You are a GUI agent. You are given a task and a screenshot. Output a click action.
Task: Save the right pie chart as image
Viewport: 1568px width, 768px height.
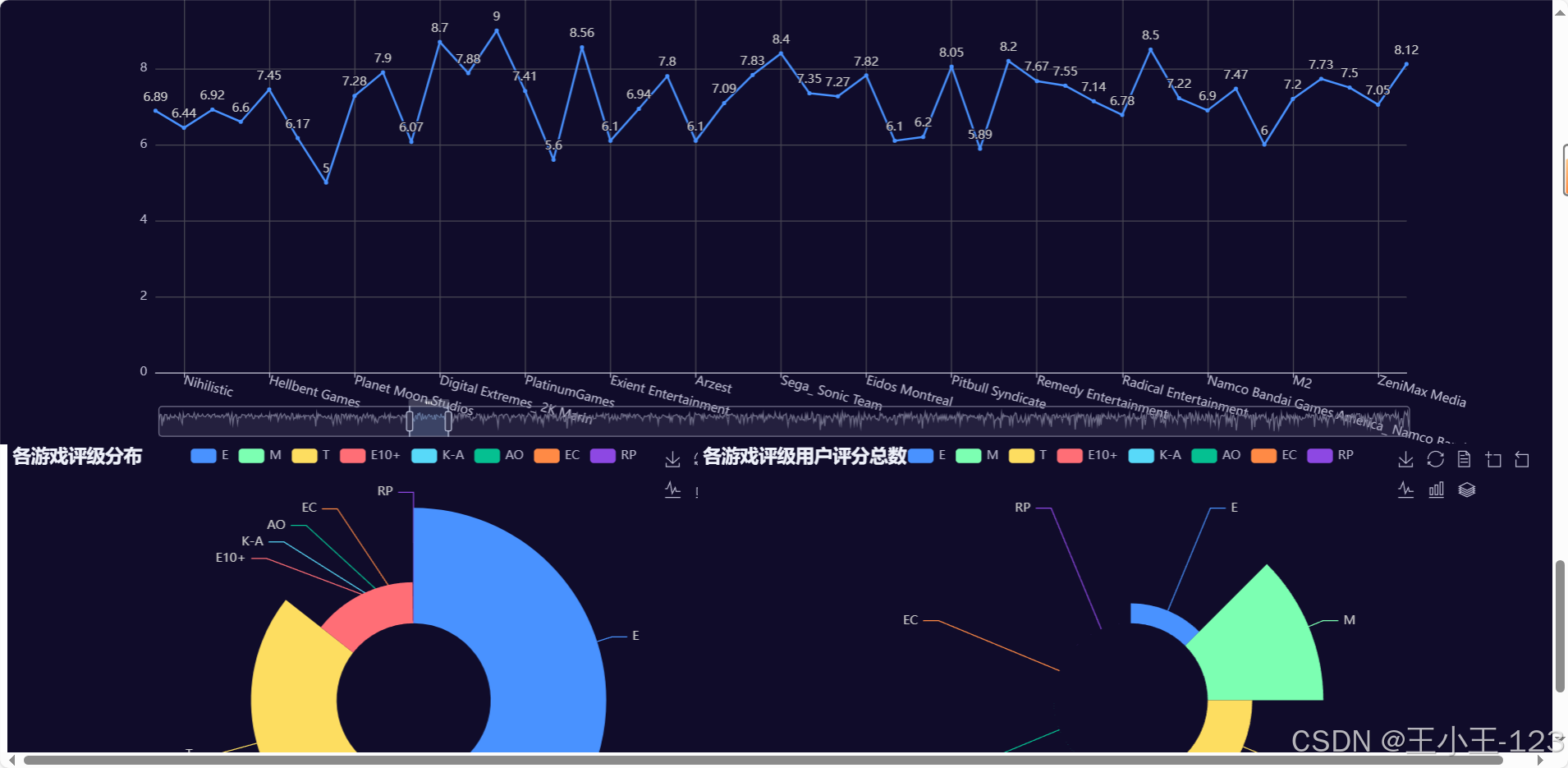click(x=1405, y=459)
